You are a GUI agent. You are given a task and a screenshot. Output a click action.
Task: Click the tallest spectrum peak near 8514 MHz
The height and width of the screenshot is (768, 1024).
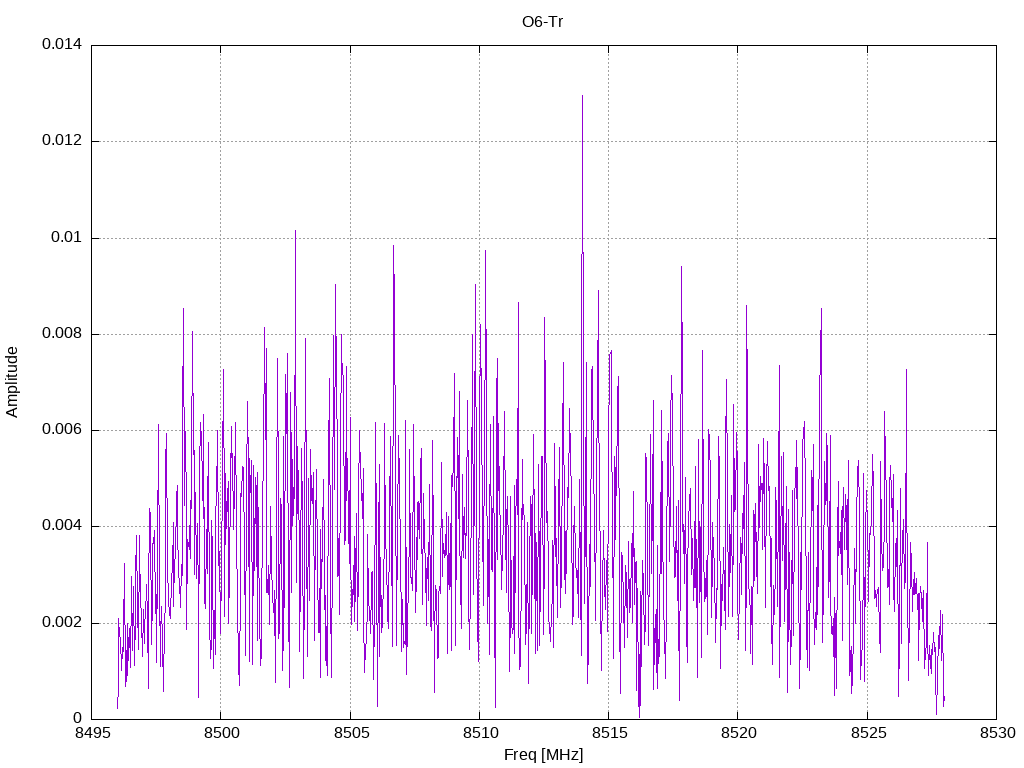click(x=582, y=97)
